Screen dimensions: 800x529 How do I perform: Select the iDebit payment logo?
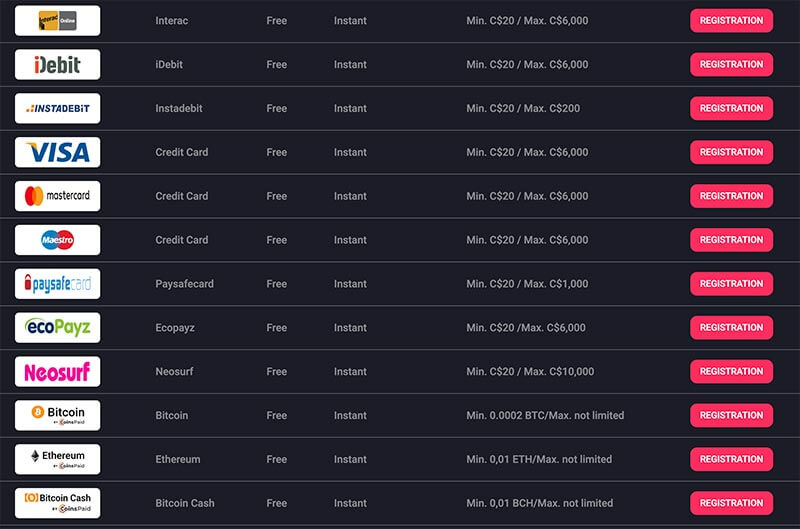coord(58,64)
